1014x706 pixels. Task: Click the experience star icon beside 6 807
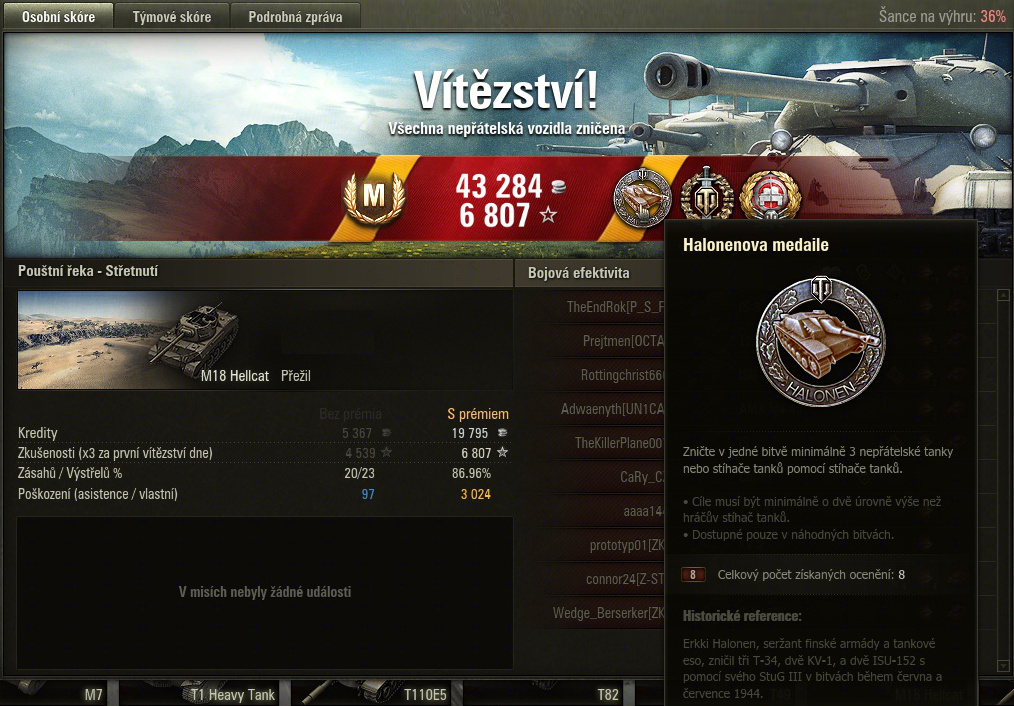click(x=548, y=214)
